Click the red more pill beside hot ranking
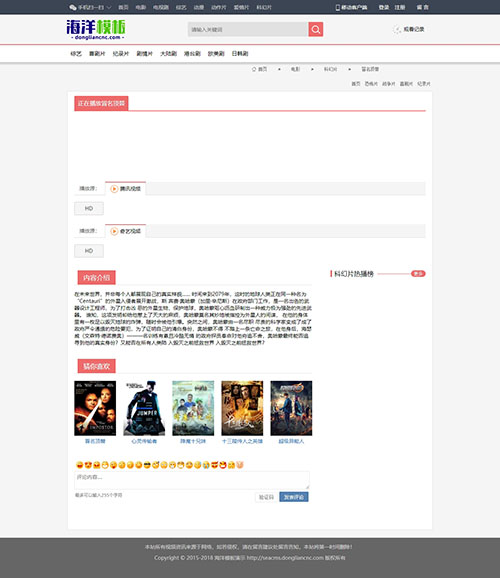500x578 pixels. (418, 274)
